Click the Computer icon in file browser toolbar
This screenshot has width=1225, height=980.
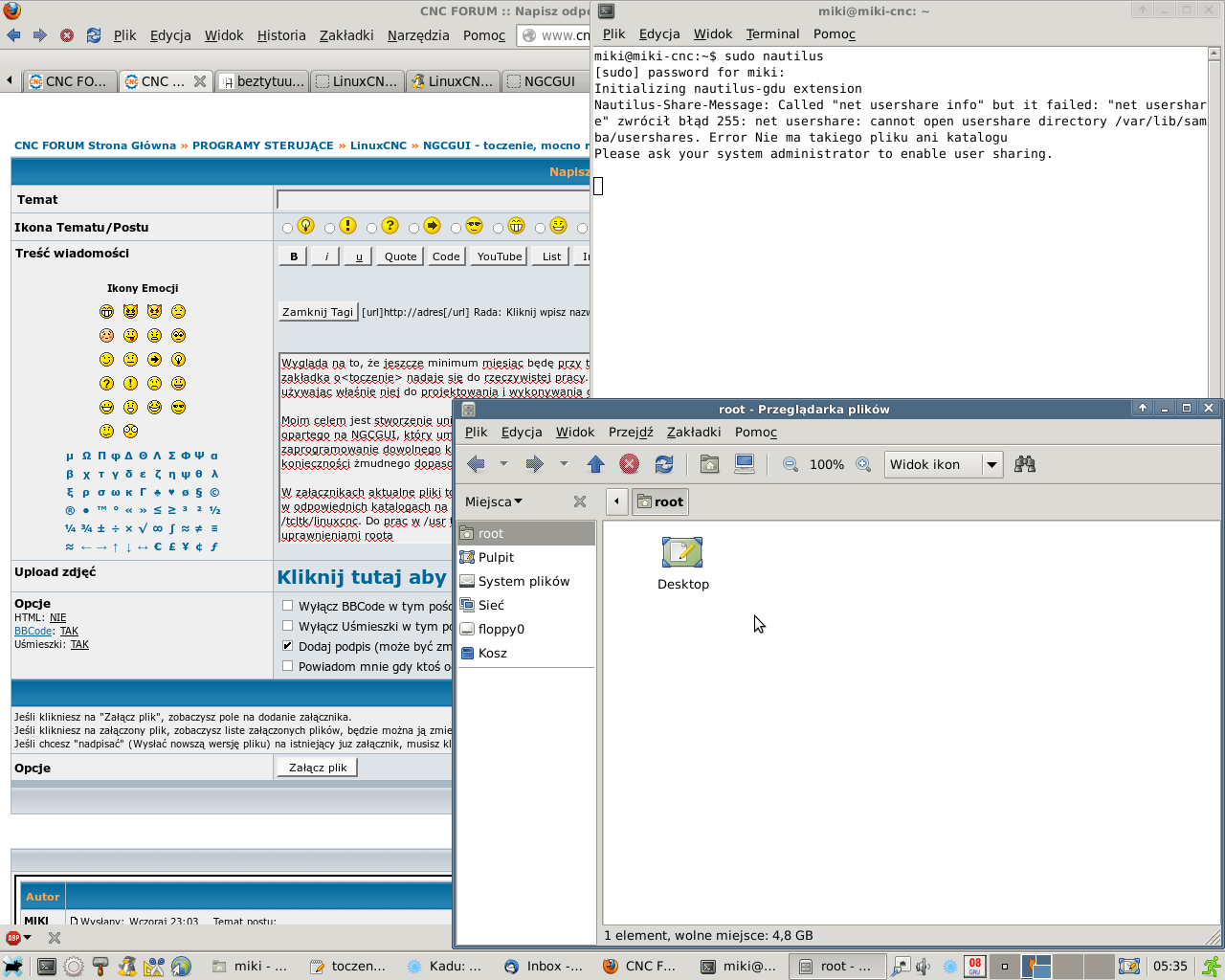point(744,464)
